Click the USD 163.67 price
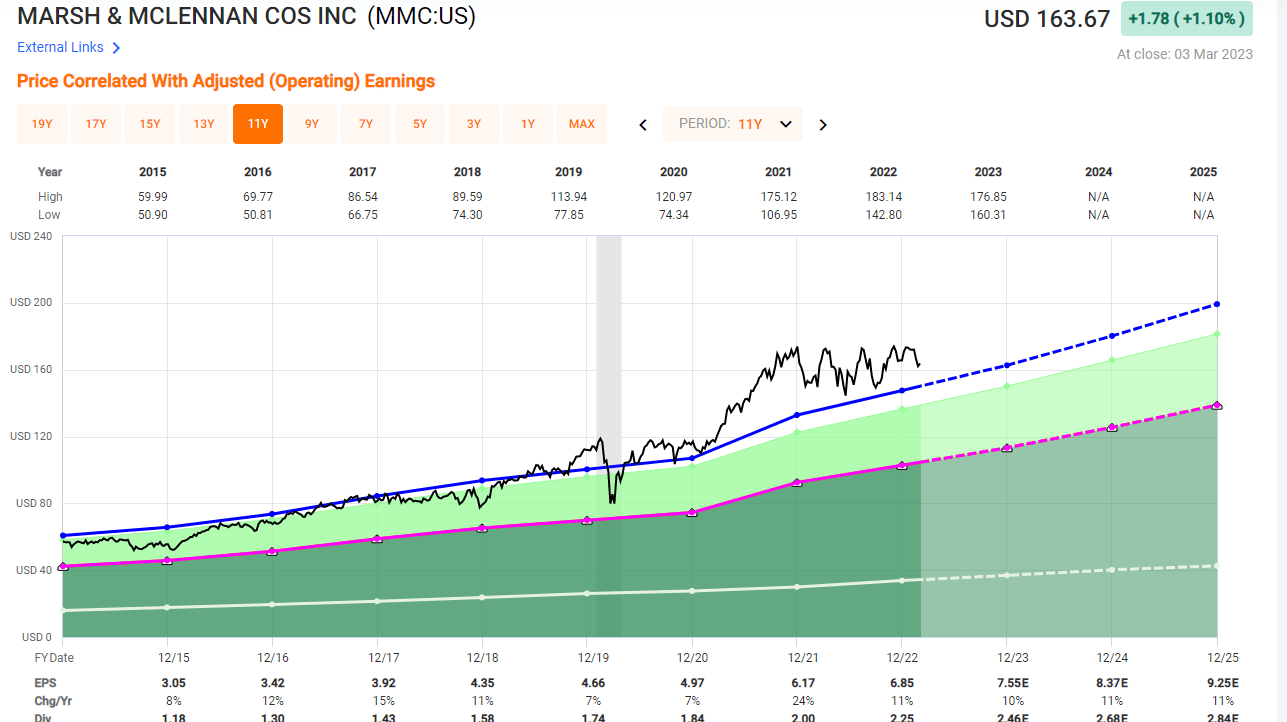 (1047, 19)
